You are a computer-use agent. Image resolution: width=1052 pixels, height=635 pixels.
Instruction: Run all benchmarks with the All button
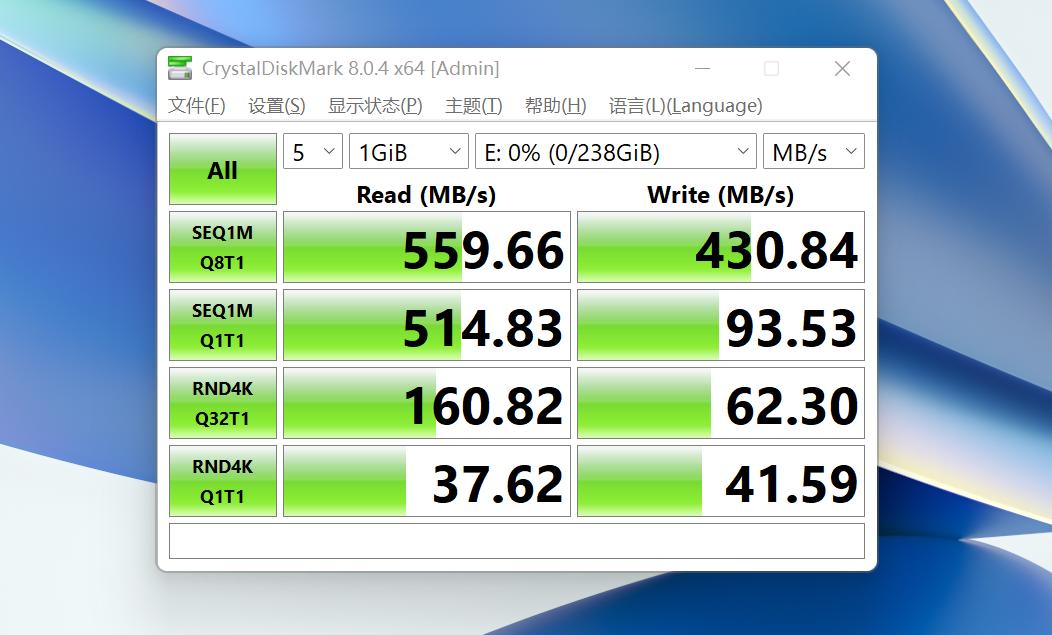click(x=223, y=169)
